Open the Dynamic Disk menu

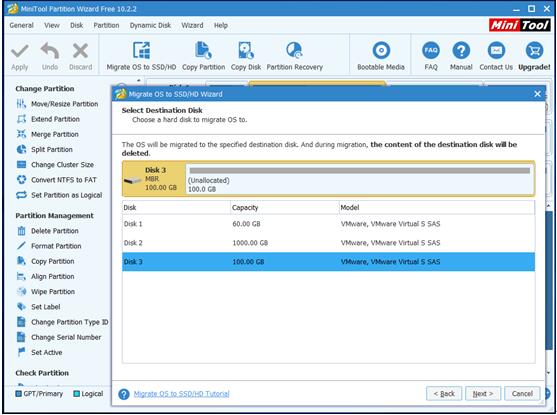click(150, 26)
